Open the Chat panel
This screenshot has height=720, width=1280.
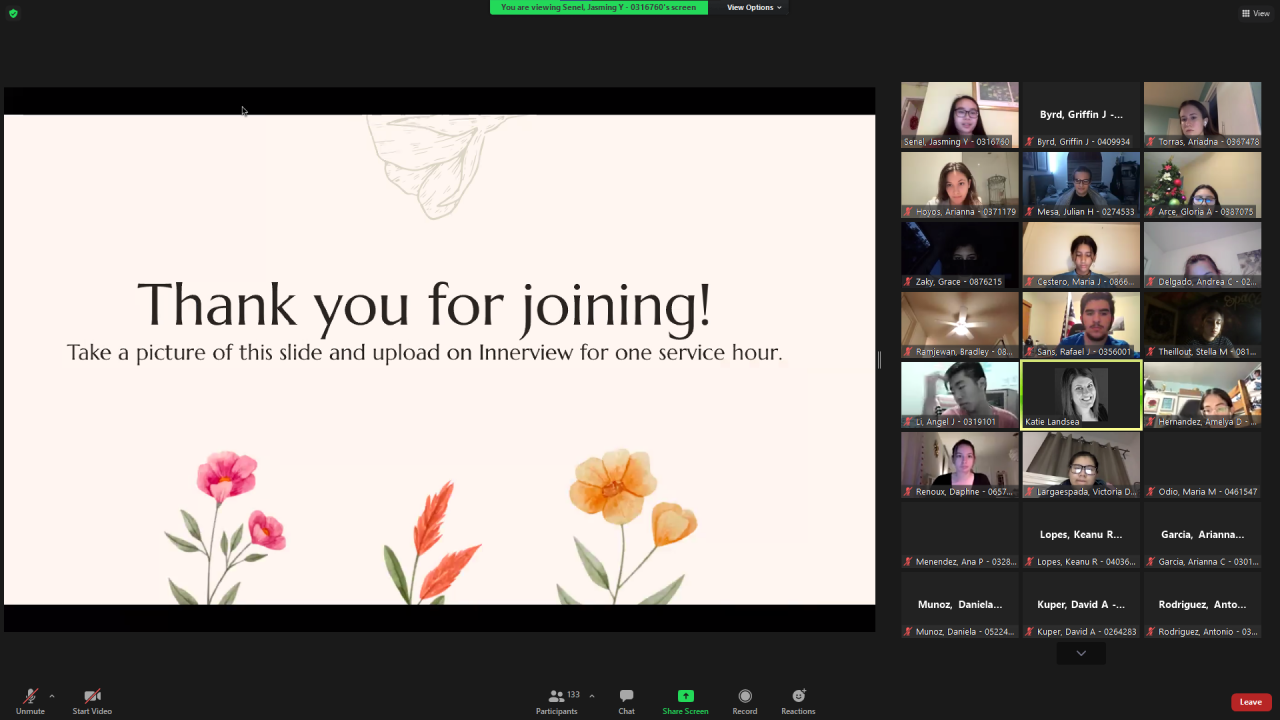click(626, 701)
